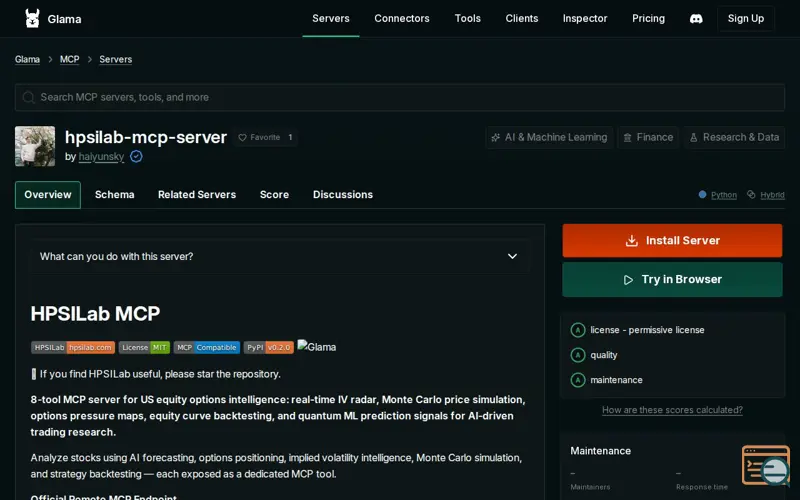Go to the Tools nav item

pyautogui.click(x=468, y=19)
